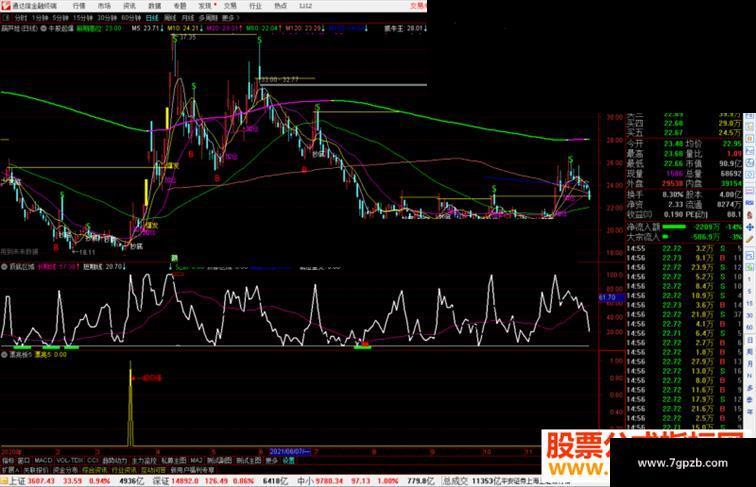
Task: Open the 互动问答 tab
Action: point(153,470)
